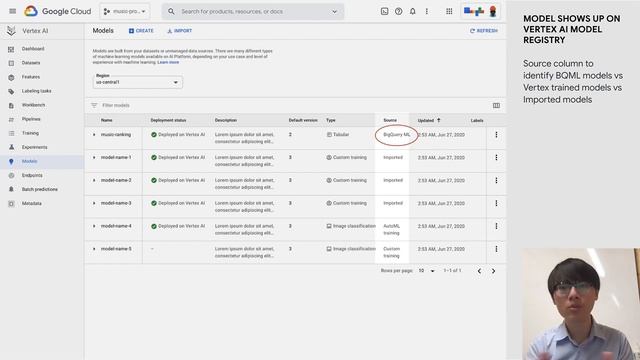
Task: Click the Deployment status column header
Action: 168,120
